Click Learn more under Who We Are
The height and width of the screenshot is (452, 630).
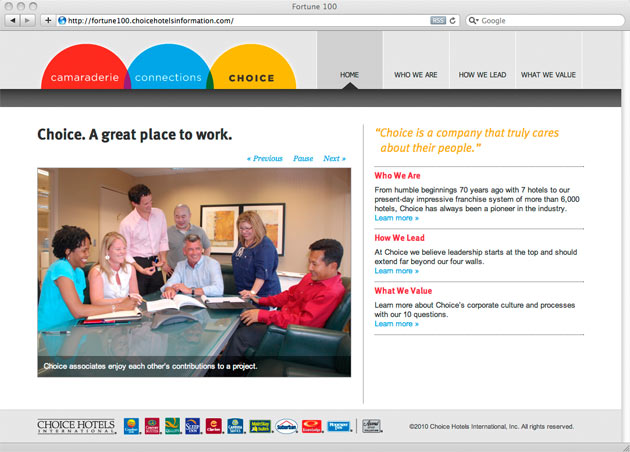tap(397, 218)
